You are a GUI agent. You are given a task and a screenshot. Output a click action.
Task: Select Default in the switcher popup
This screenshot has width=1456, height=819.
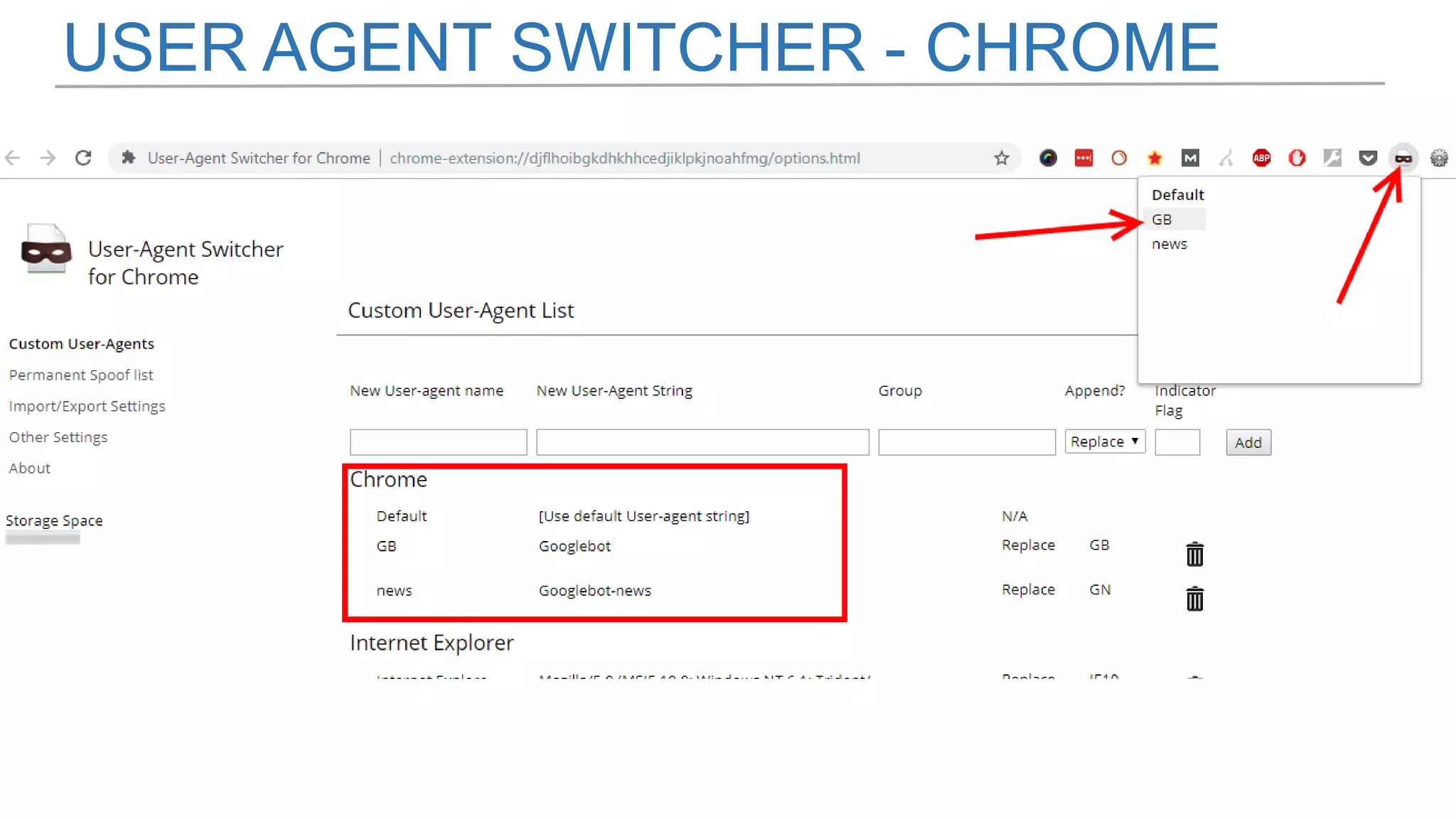point(1178,195)
